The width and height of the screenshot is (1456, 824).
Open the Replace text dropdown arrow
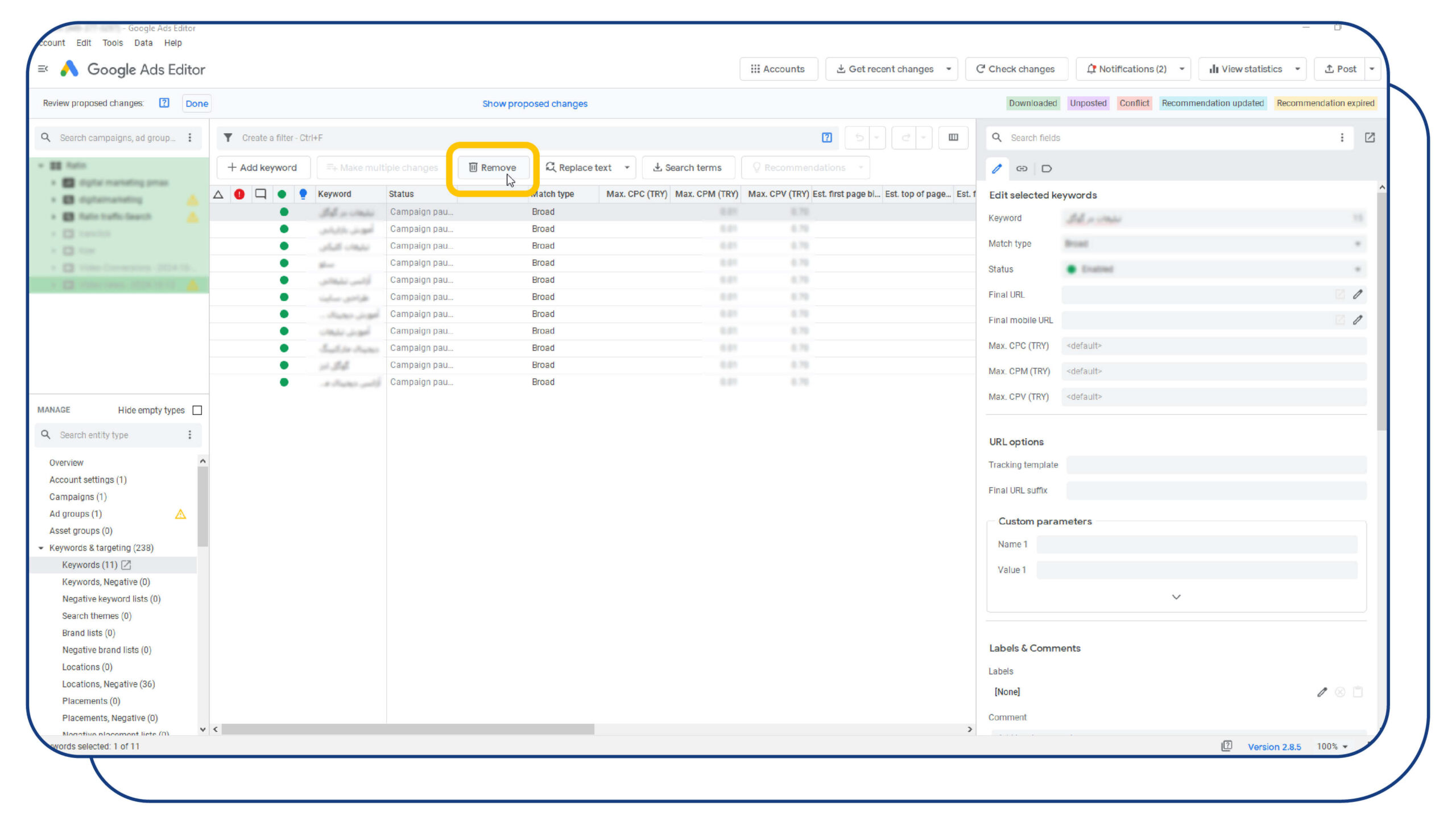(627, 168)
